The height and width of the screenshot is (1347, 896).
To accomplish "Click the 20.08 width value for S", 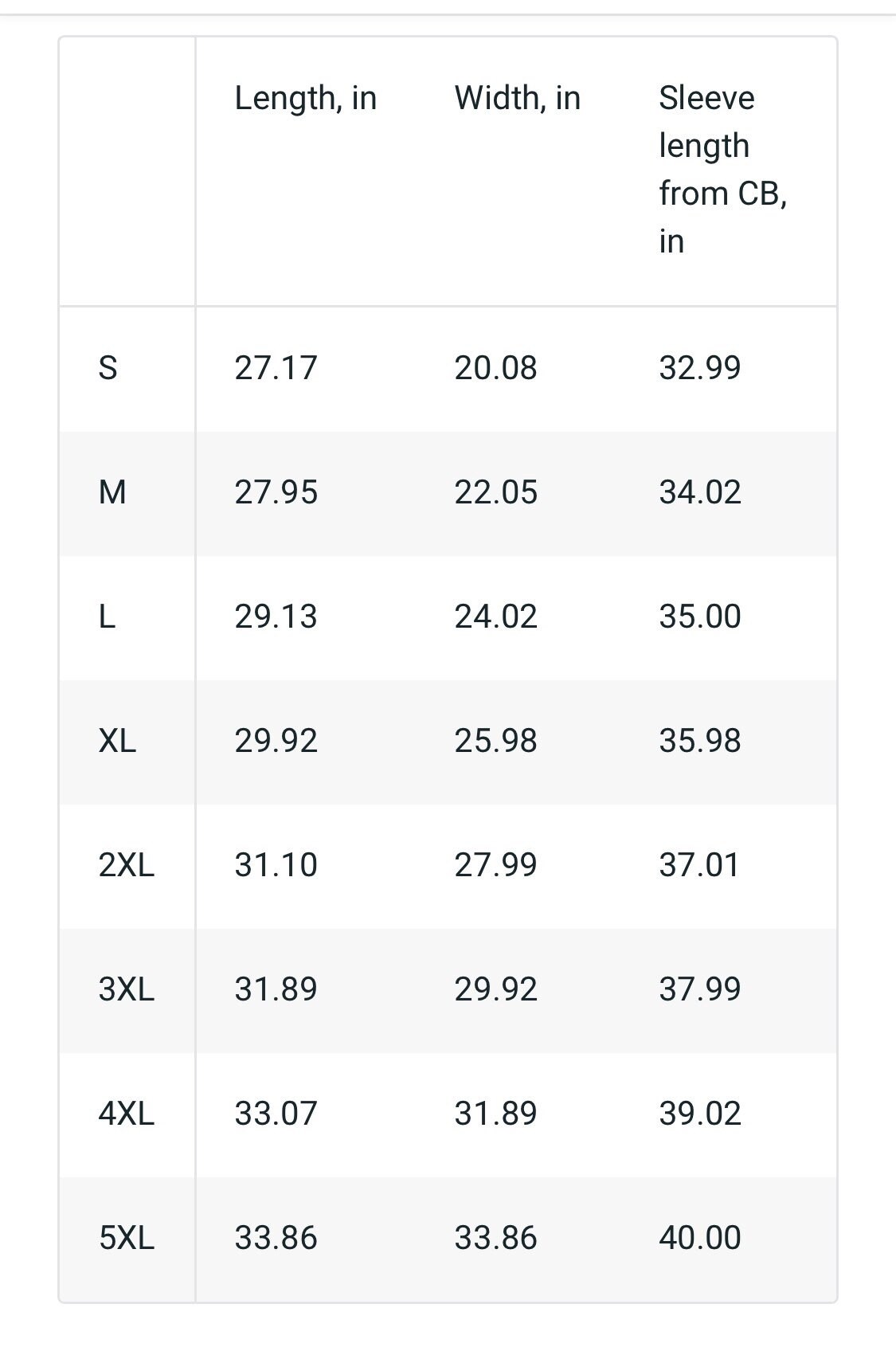I will (x=495, y=368).
